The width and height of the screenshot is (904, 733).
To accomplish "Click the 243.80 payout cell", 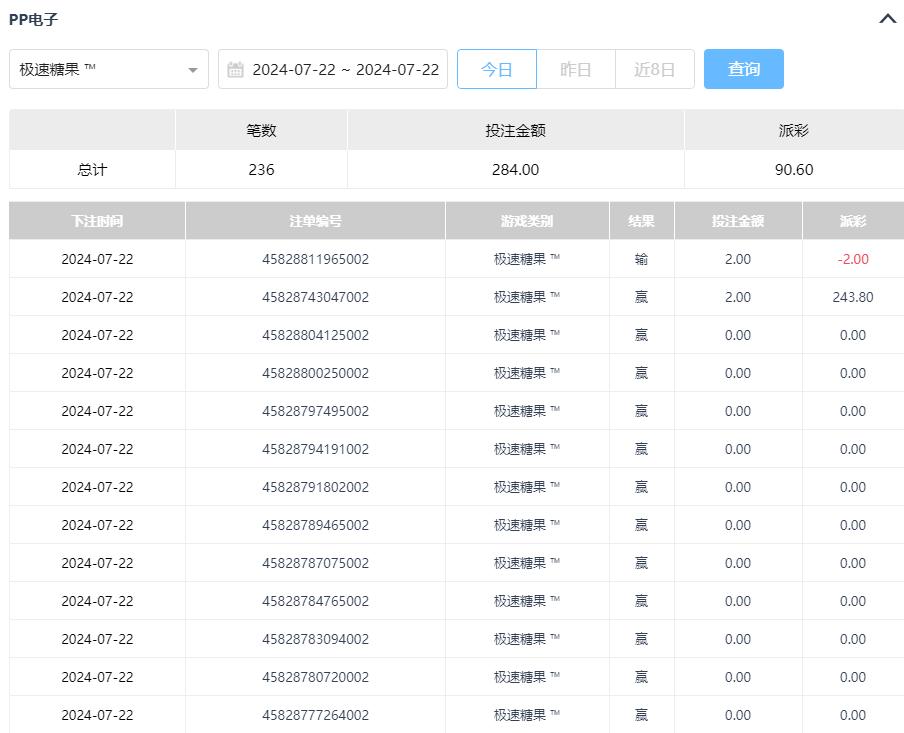I will click(x=852, y=297).
